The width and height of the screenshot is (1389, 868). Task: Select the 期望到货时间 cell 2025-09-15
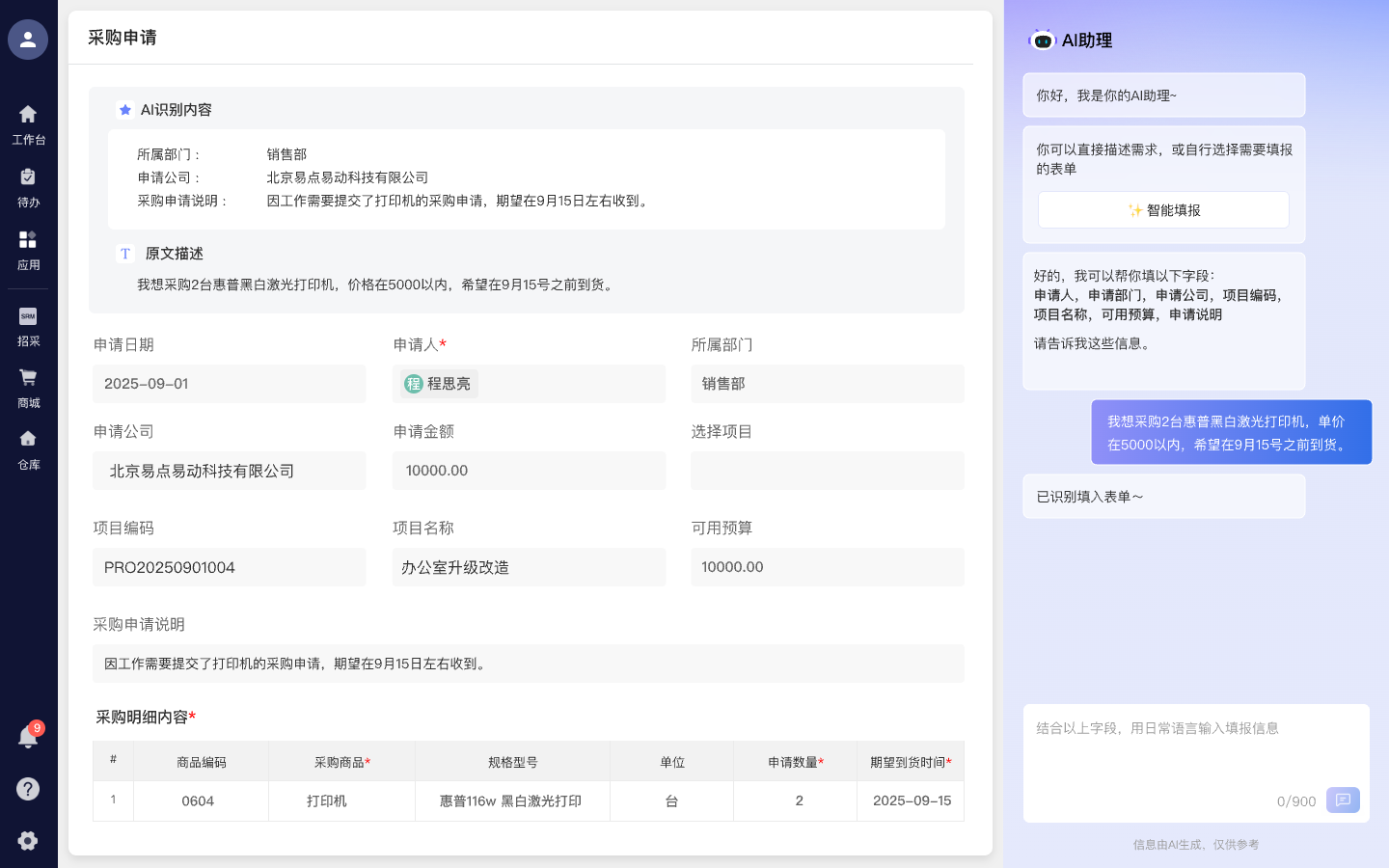(910, 800)
